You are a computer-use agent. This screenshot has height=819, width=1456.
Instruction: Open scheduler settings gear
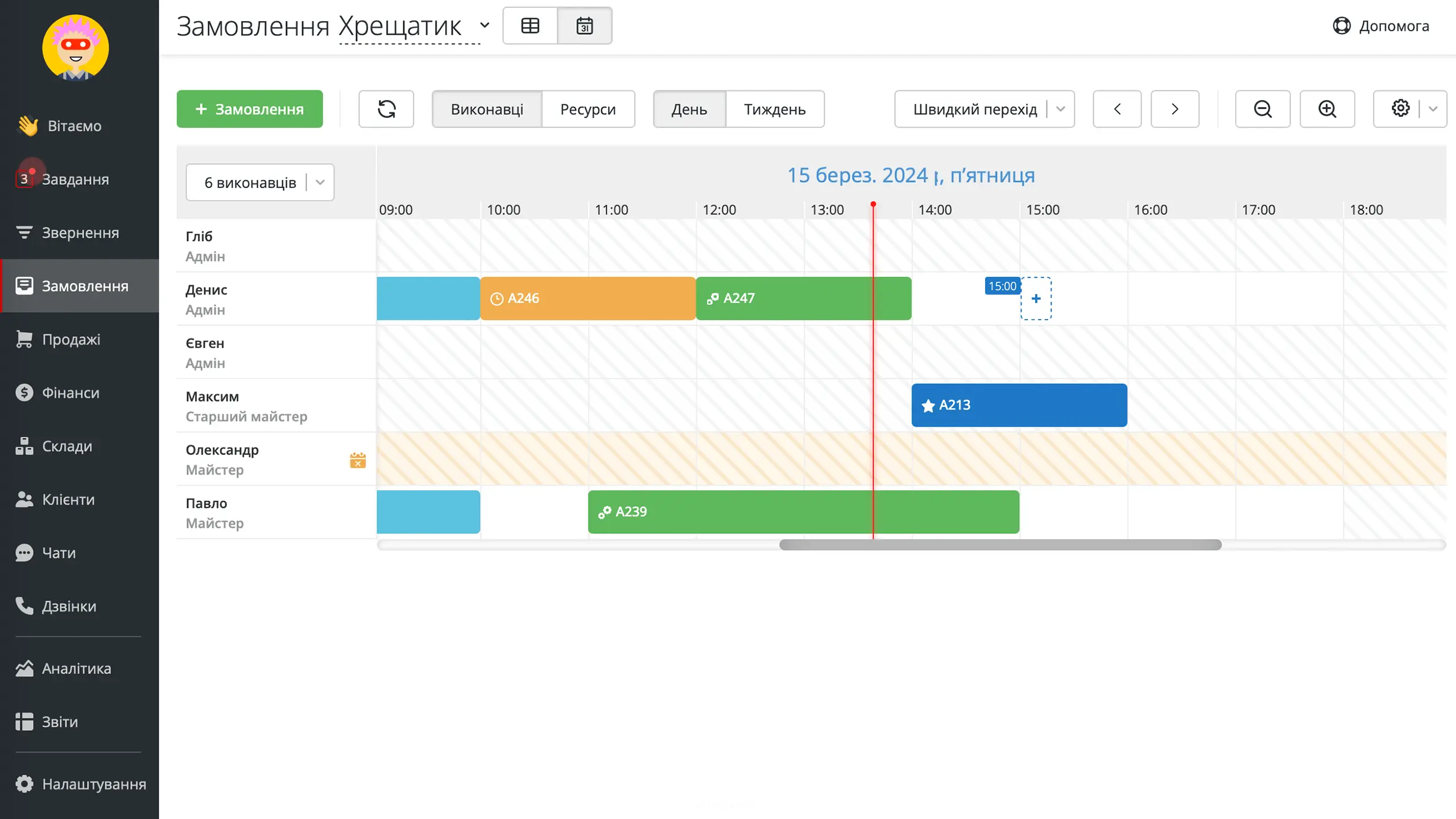pyautogui.click(x=1400, y=108)
